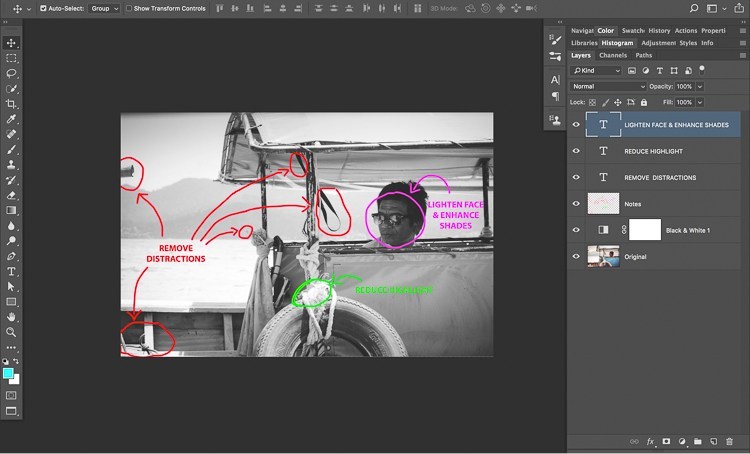Select the Rectangle shape tool
The width and height of the screenshot is (750, 454).
[x=11, y=302]
